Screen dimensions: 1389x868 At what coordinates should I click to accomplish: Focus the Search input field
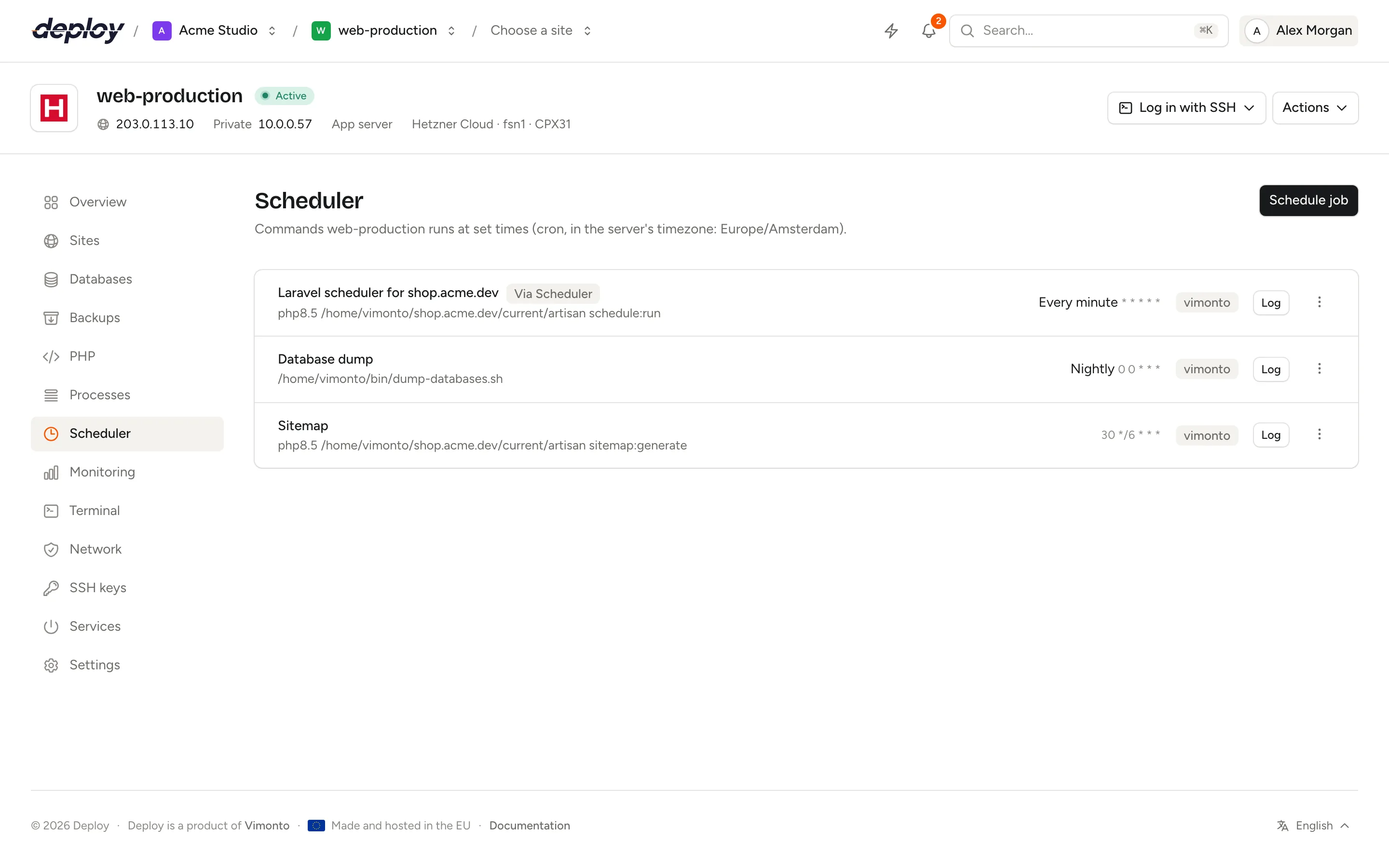point(1088,30)
